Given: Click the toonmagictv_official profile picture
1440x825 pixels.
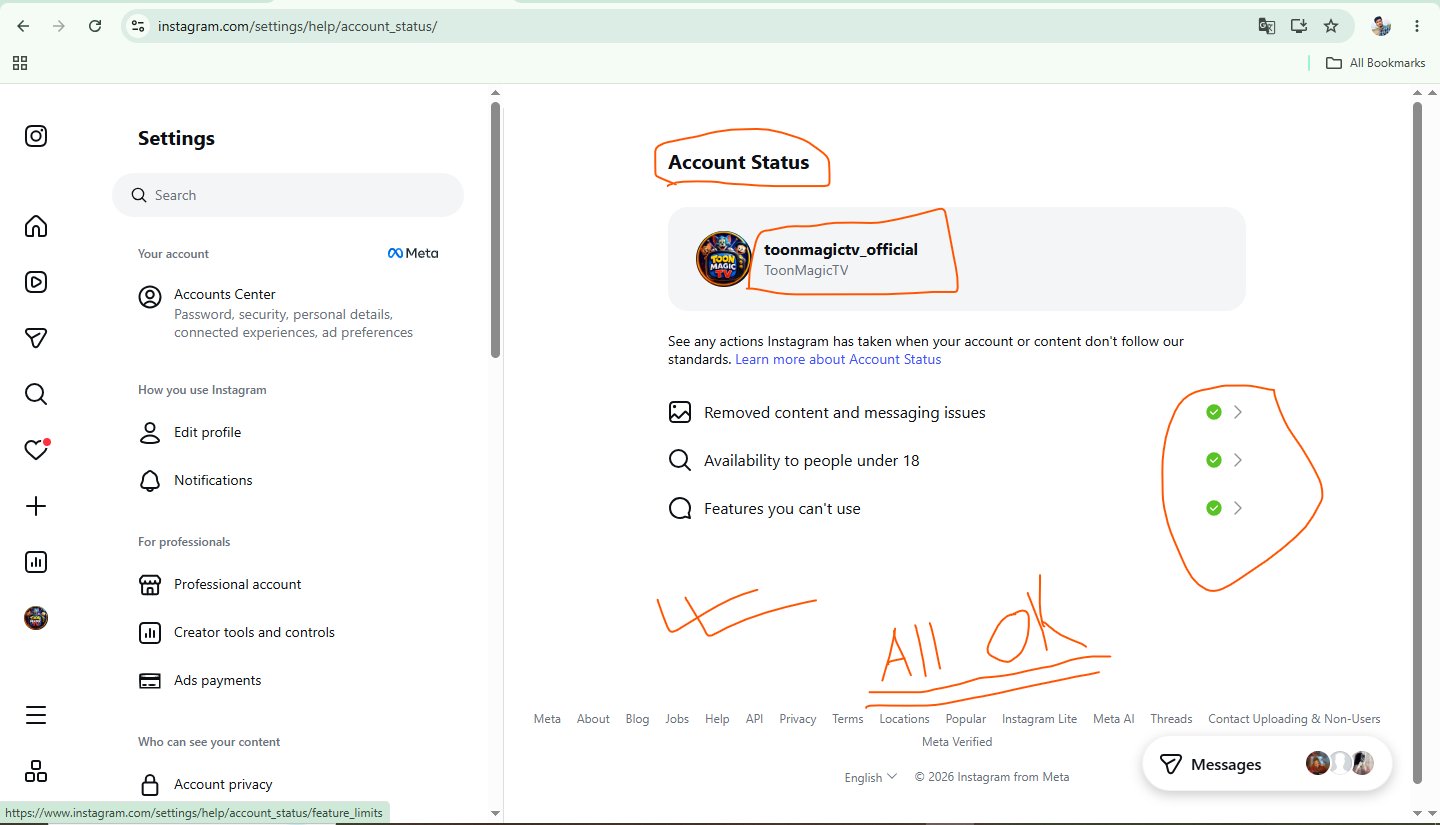Looking at the screenshot, I should (723, 259).
